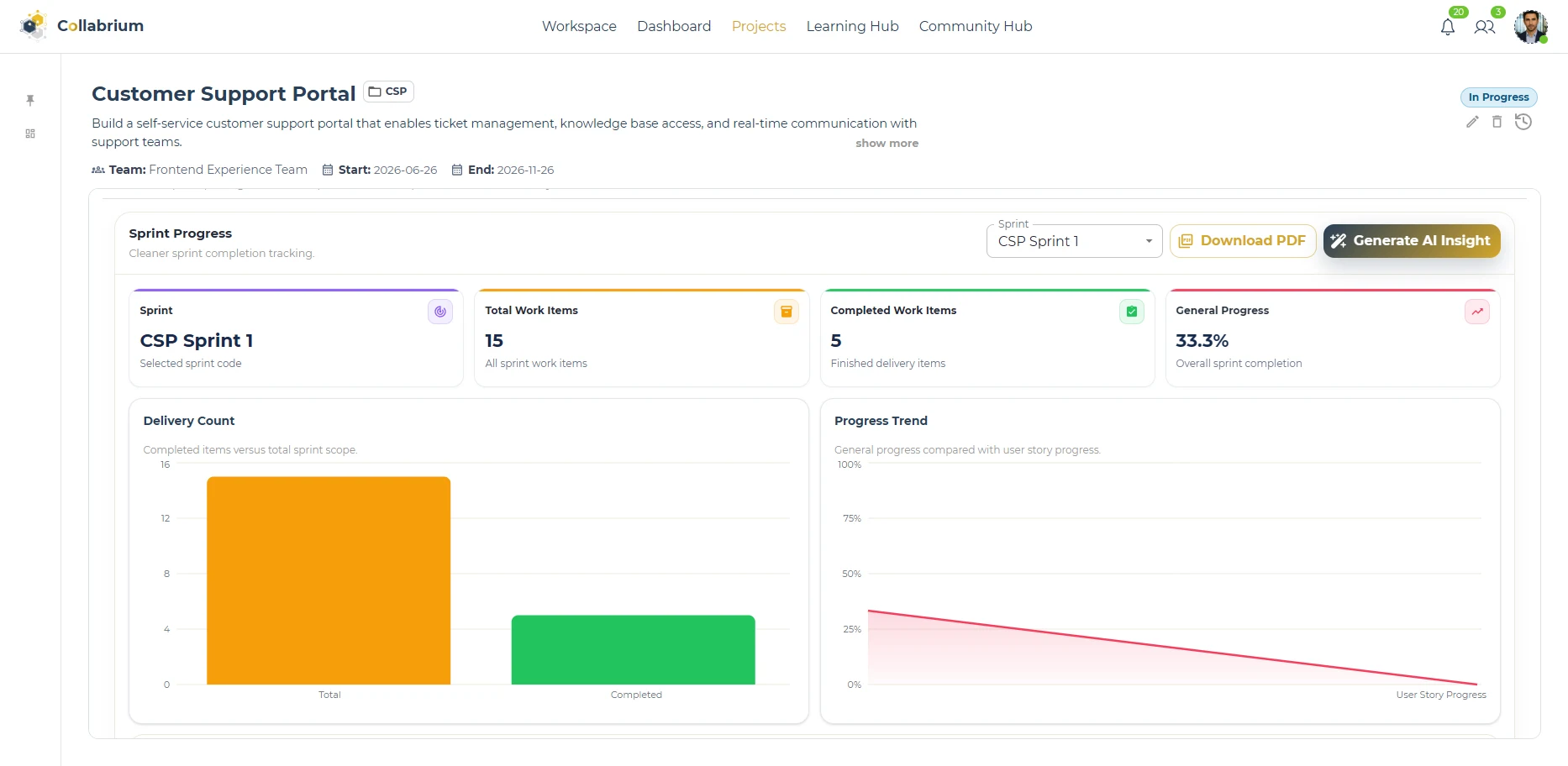Click the In Progress status badge

[1498, 97]
